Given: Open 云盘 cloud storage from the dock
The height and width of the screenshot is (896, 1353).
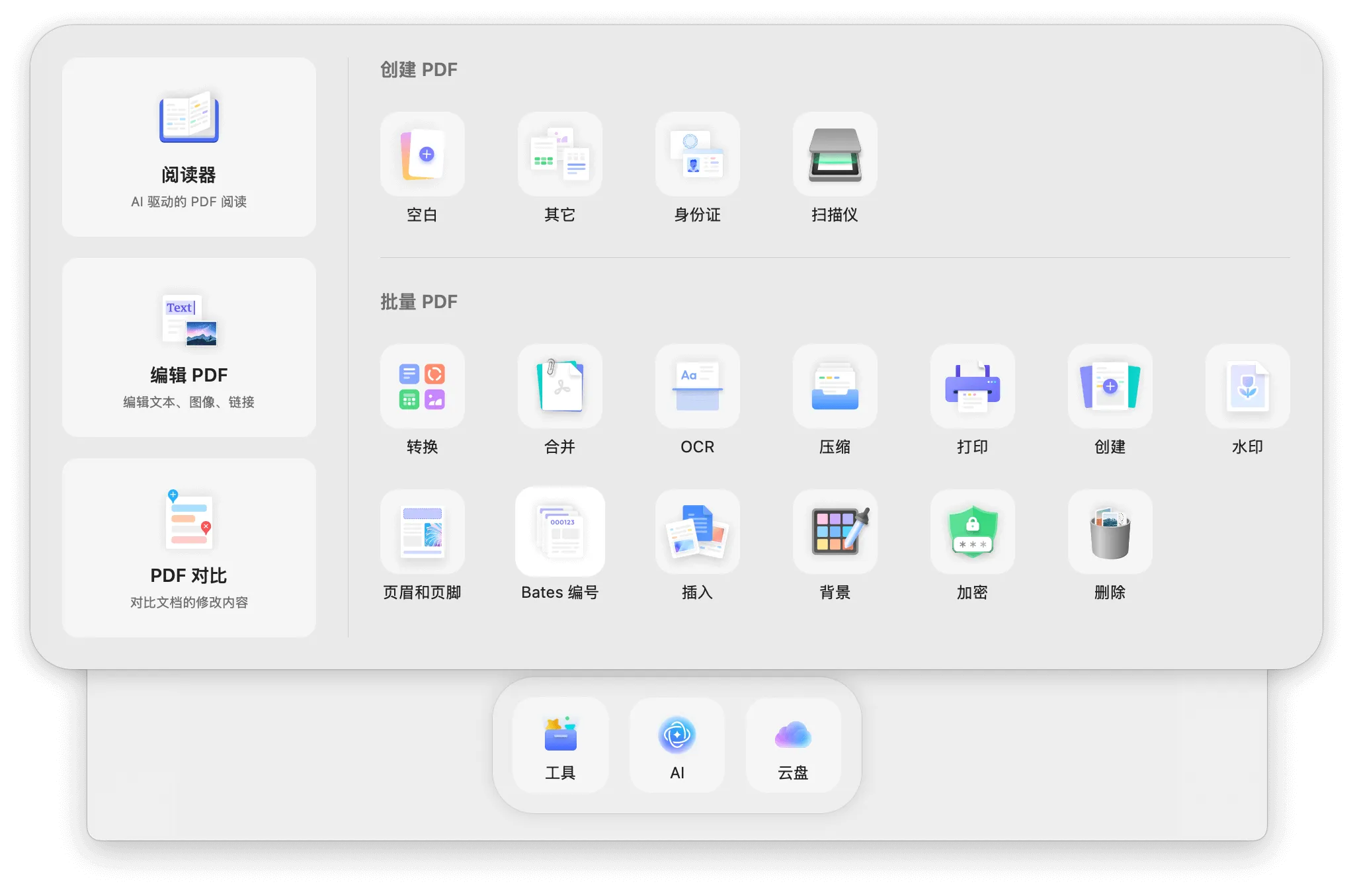Looking at the screenshot, I should click(x=792, y=745).
